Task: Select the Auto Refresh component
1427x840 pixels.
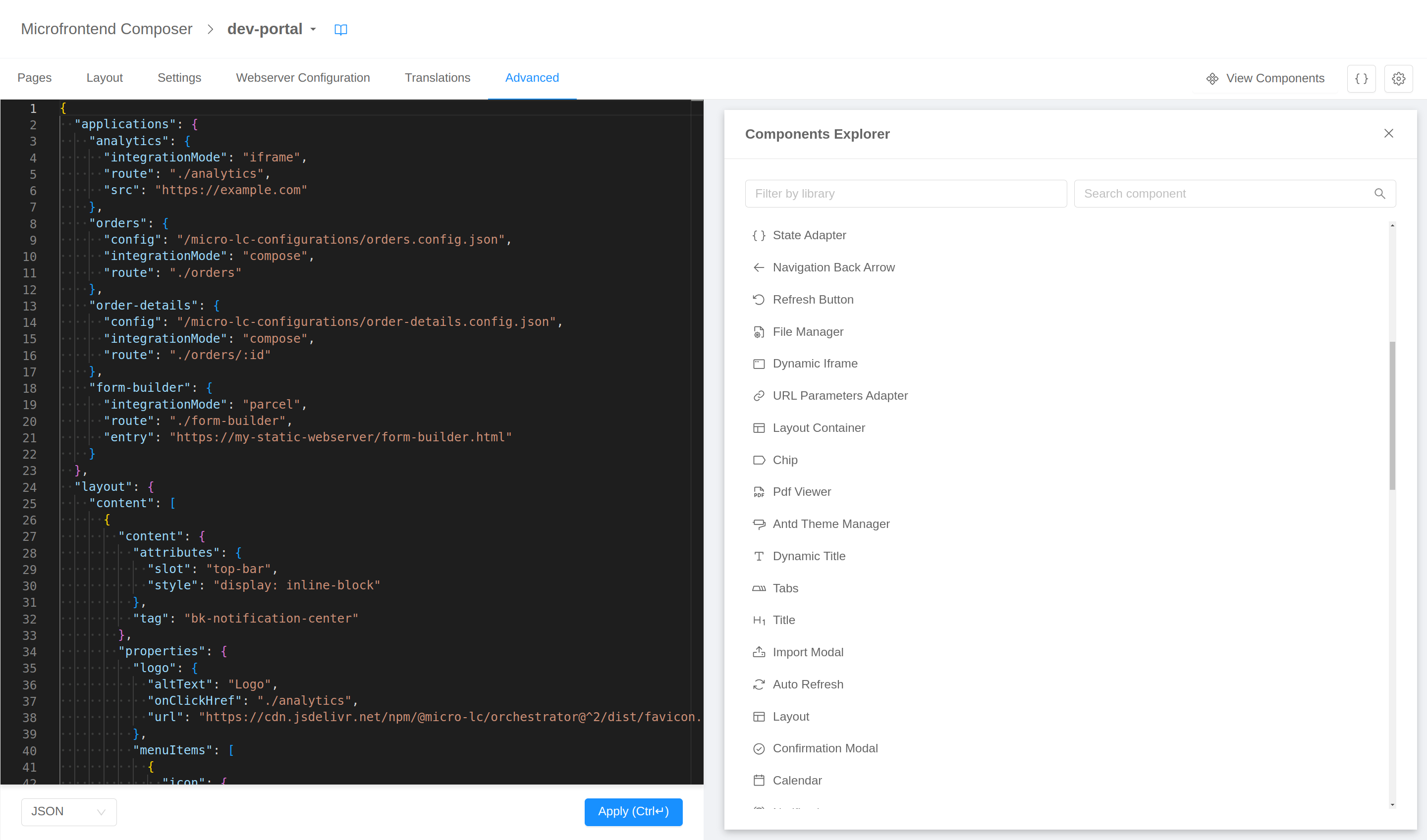Action: pyautogui.click(x=808, y=684)
